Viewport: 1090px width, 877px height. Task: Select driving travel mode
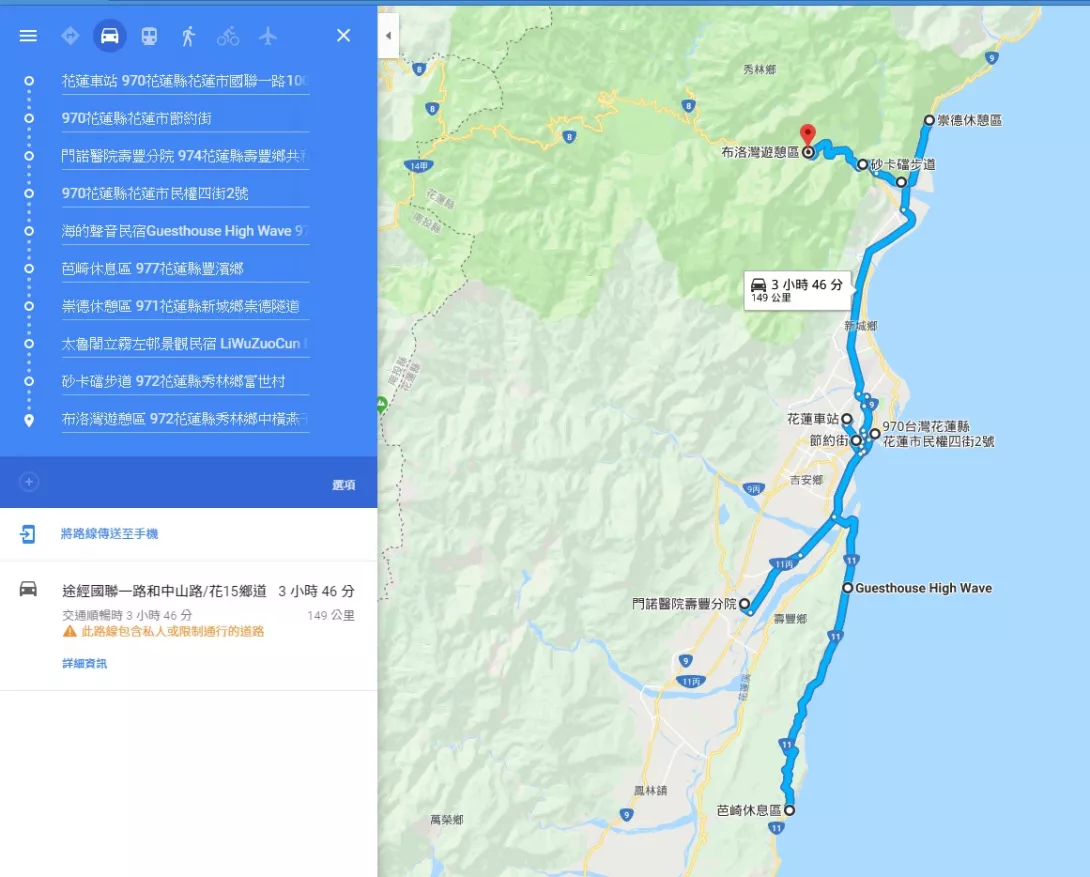point(110,35)
